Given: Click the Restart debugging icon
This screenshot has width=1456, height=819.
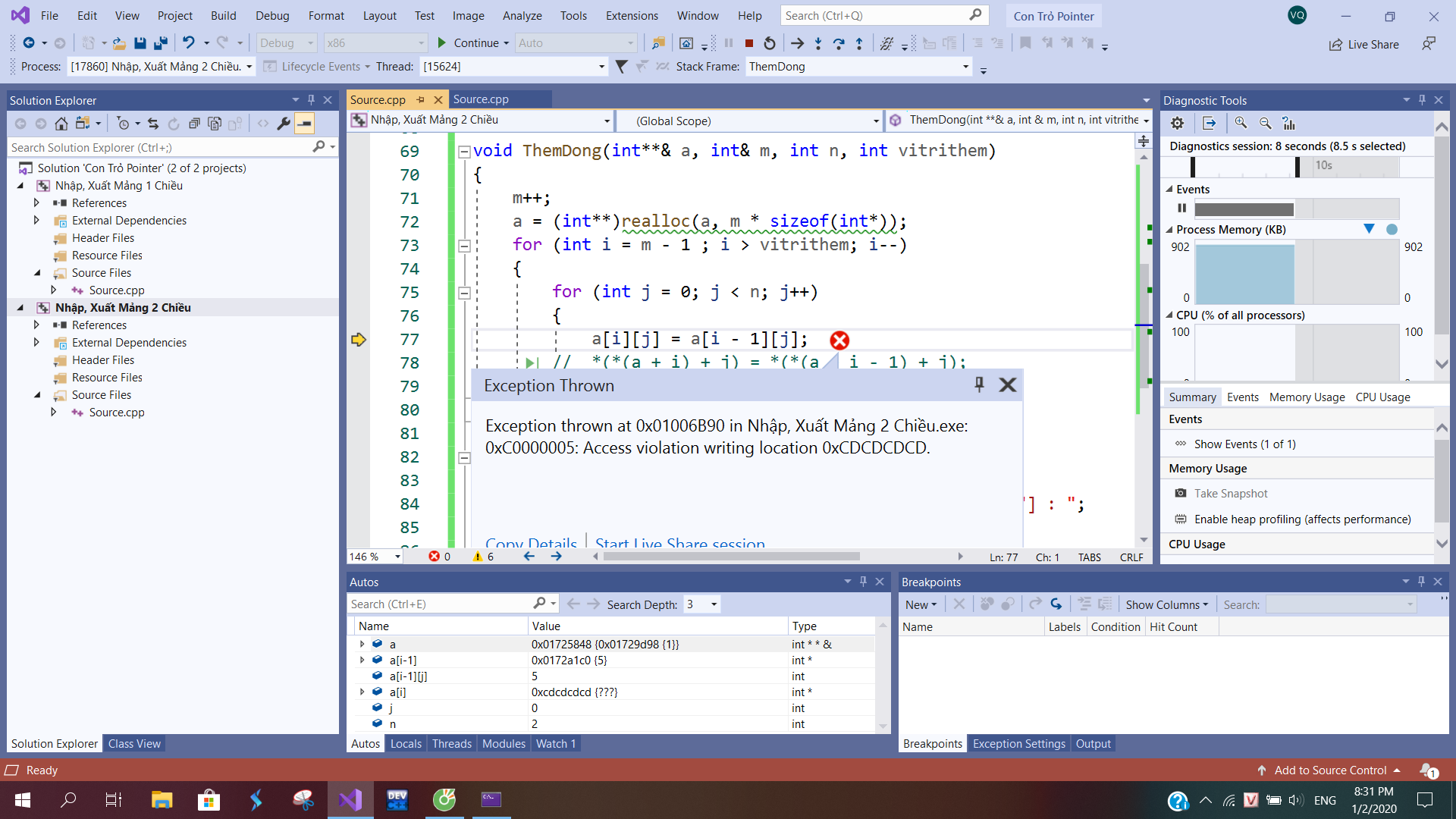Looking at the screenshot, I should tap(770, 43).
